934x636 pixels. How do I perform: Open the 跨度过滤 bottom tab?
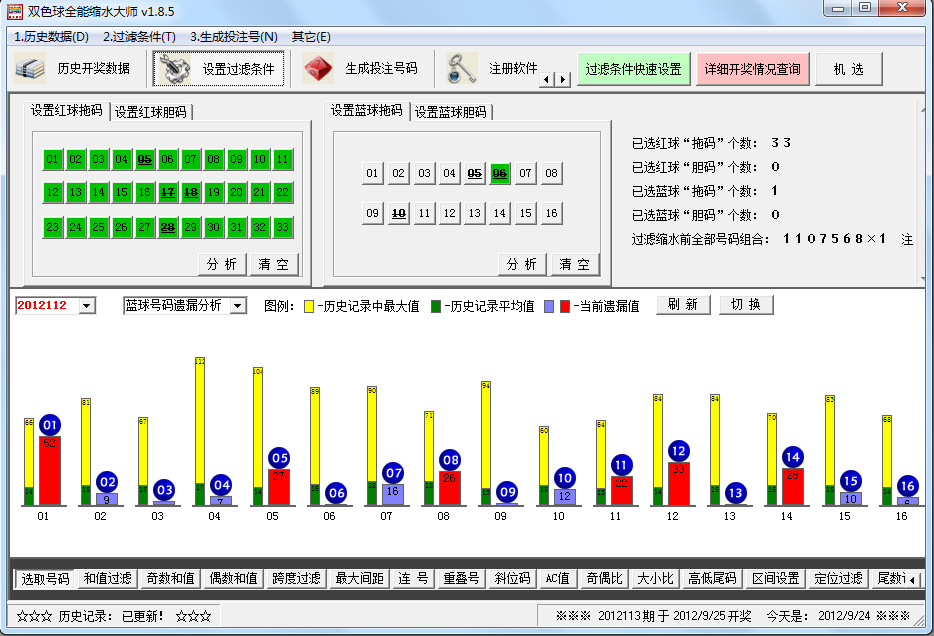click(296, 578)
